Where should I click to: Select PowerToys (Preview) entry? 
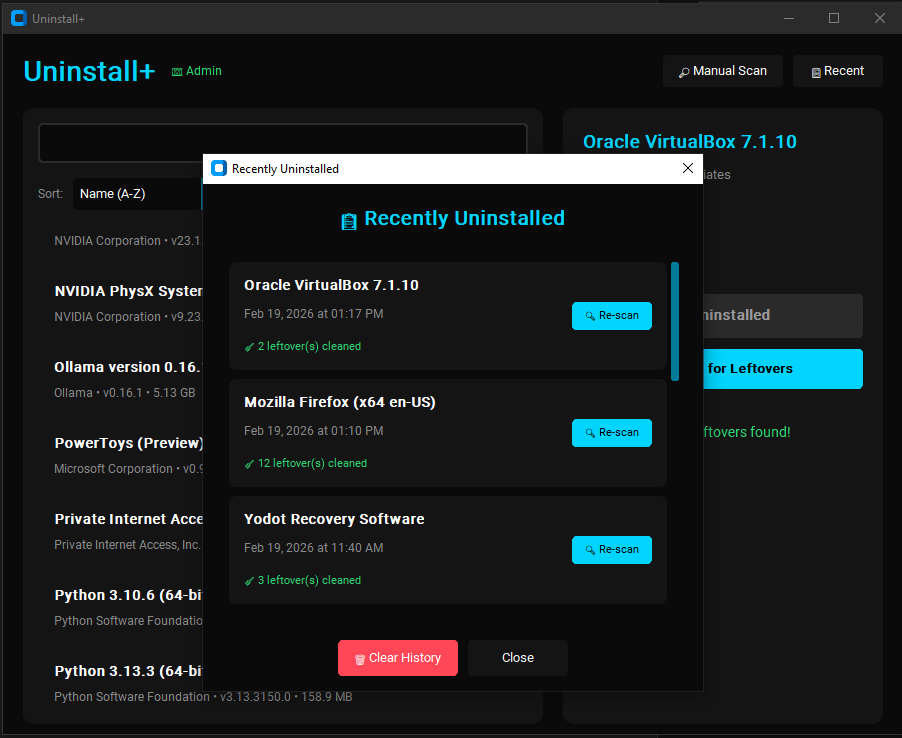point(128,456)
